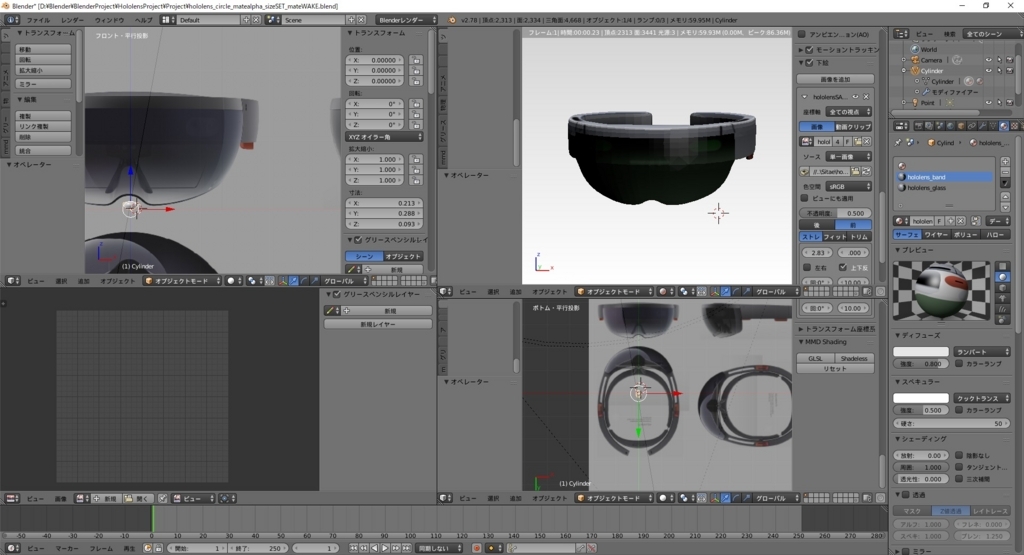Open the ランバート diffuse shader dropdown

[982, 352]
